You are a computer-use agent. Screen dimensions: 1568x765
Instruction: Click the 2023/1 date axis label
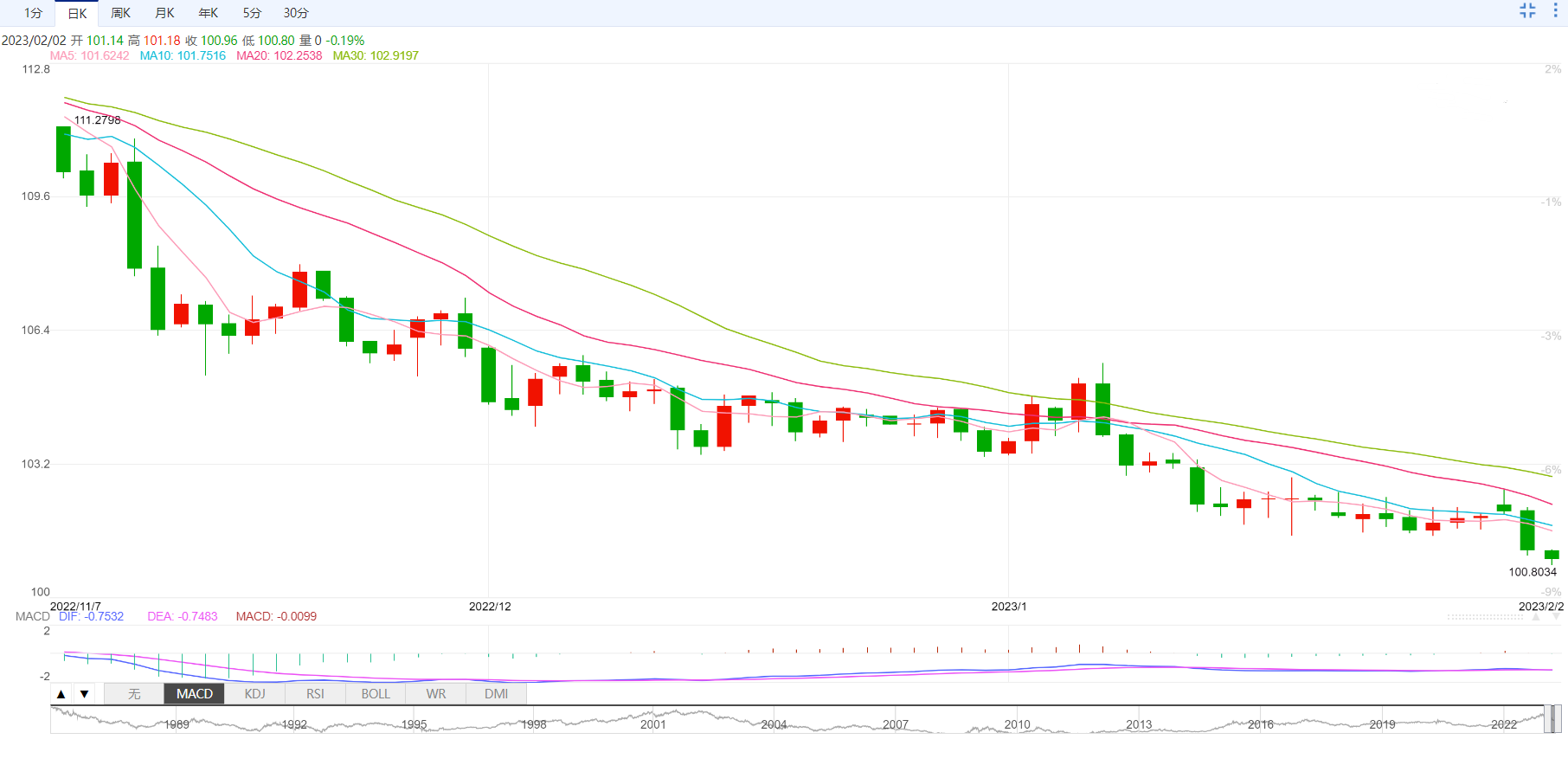tap(1009, 607)
